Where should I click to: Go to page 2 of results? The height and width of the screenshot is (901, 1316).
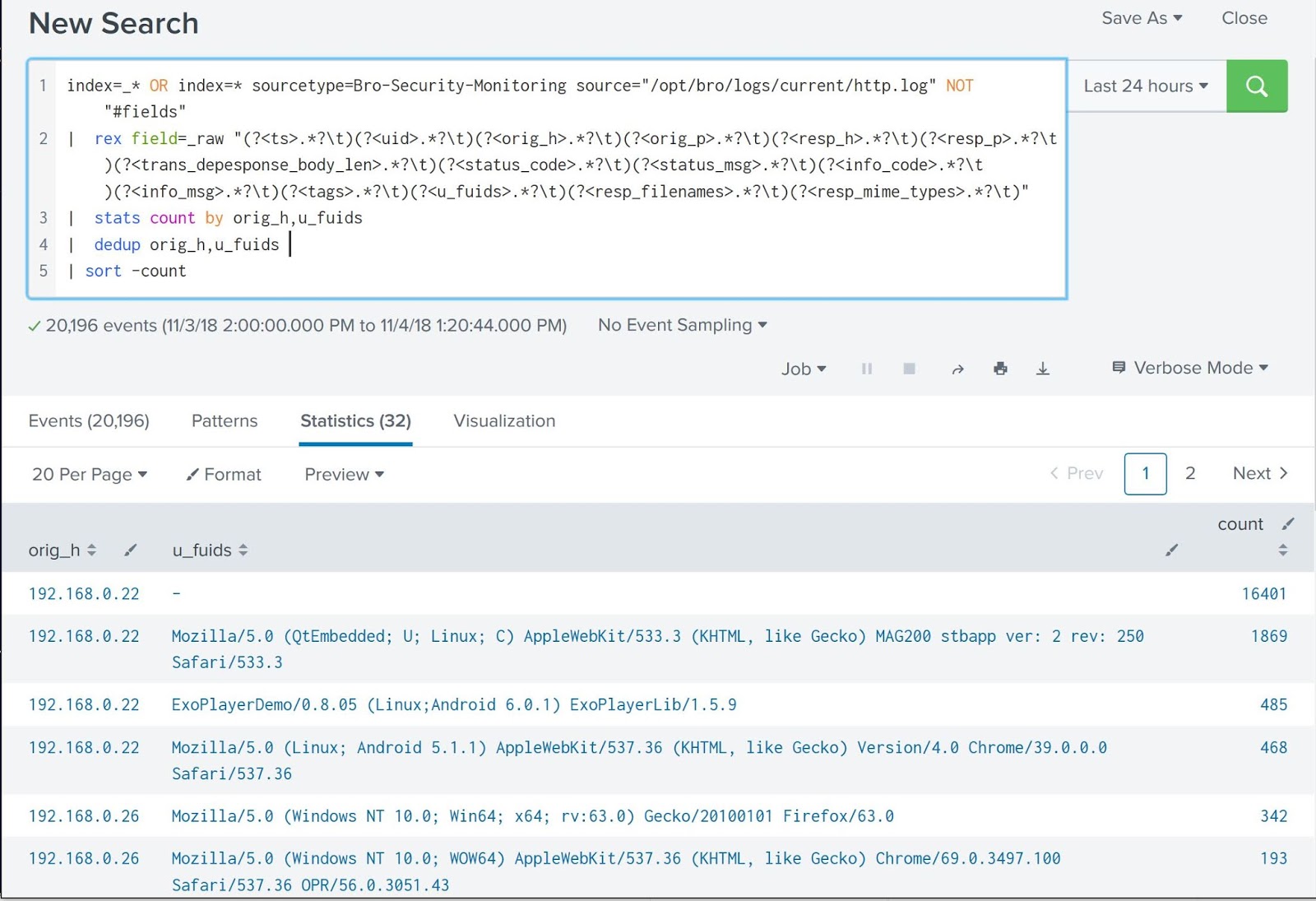[x=1190, y=473]
